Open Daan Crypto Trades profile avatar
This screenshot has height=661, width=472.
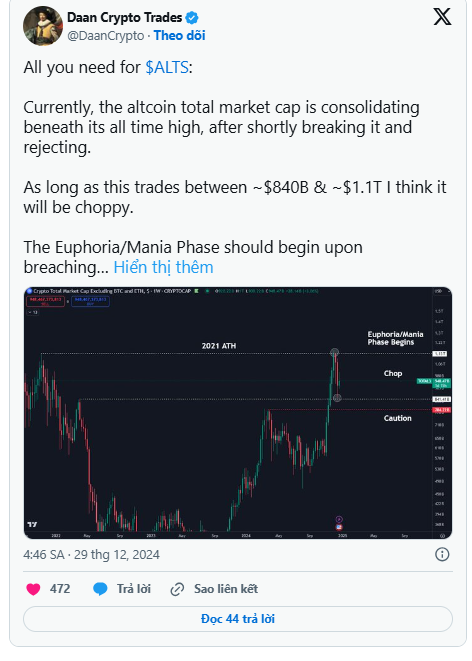point(43,26)
